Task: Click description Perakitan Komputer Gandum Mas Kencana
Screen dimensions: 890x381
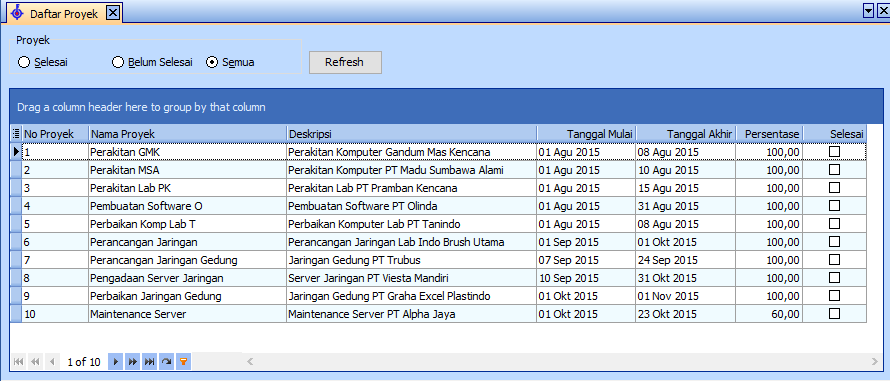Action: 412,152
